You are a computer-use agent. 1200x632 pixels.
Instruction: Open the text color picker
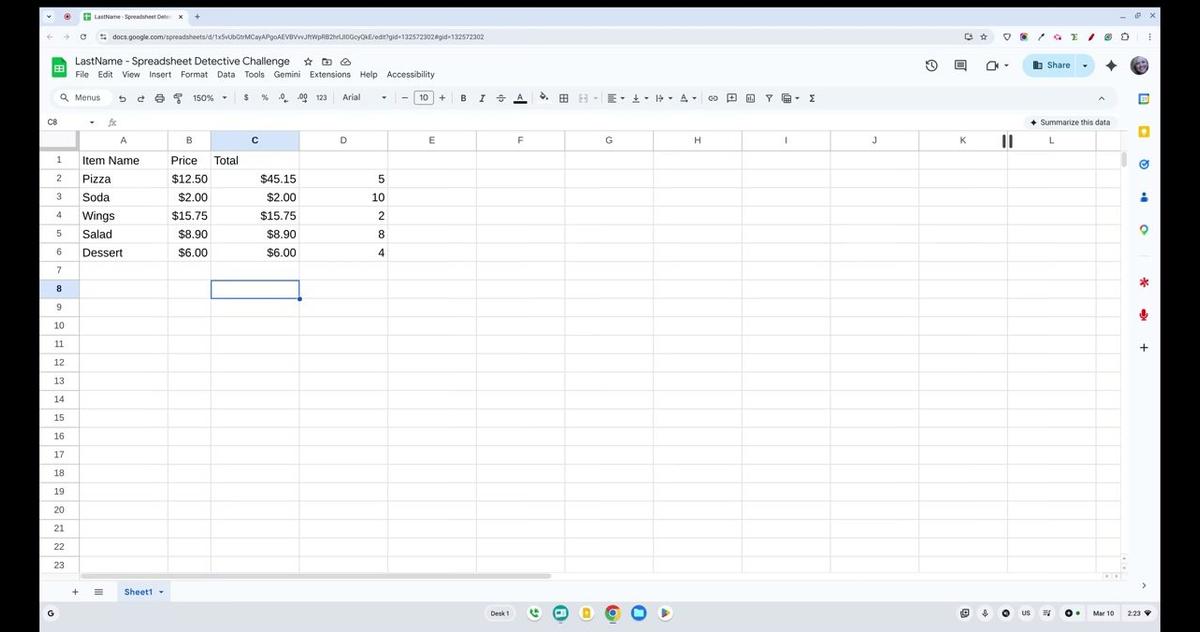coord(520,97)
